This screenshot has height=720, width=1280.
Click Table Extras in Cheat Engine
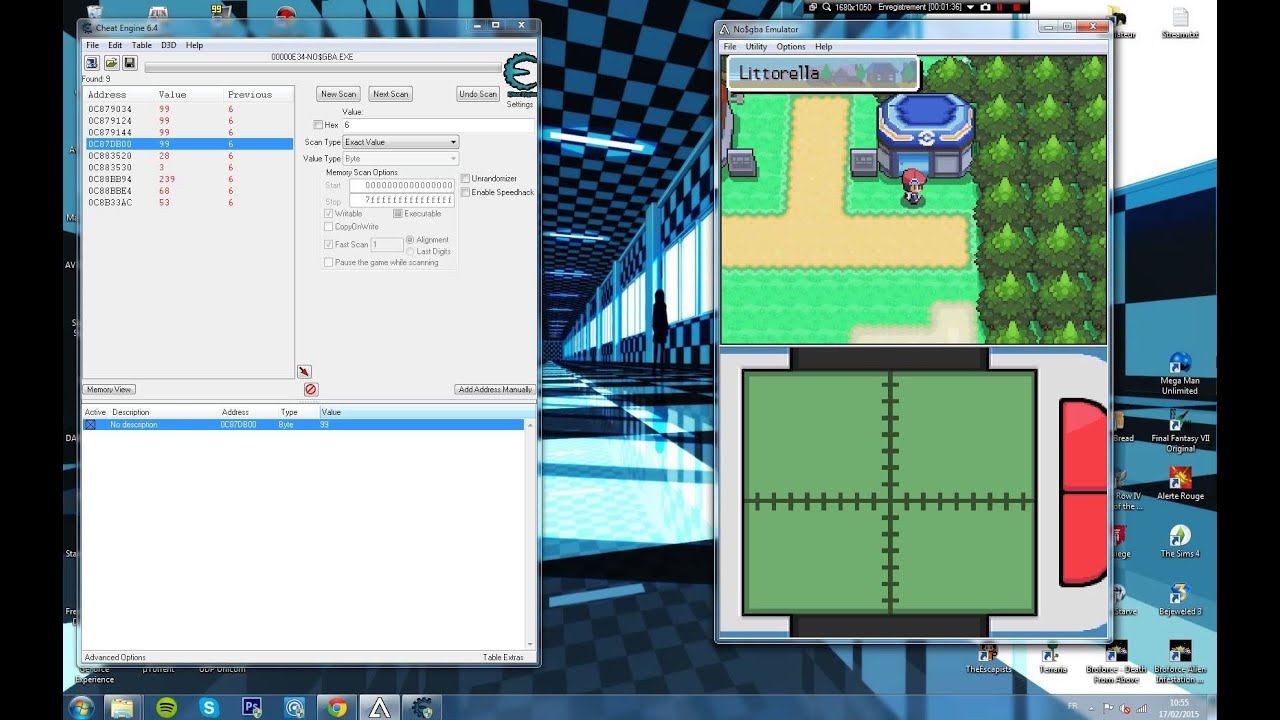(503, 657)
